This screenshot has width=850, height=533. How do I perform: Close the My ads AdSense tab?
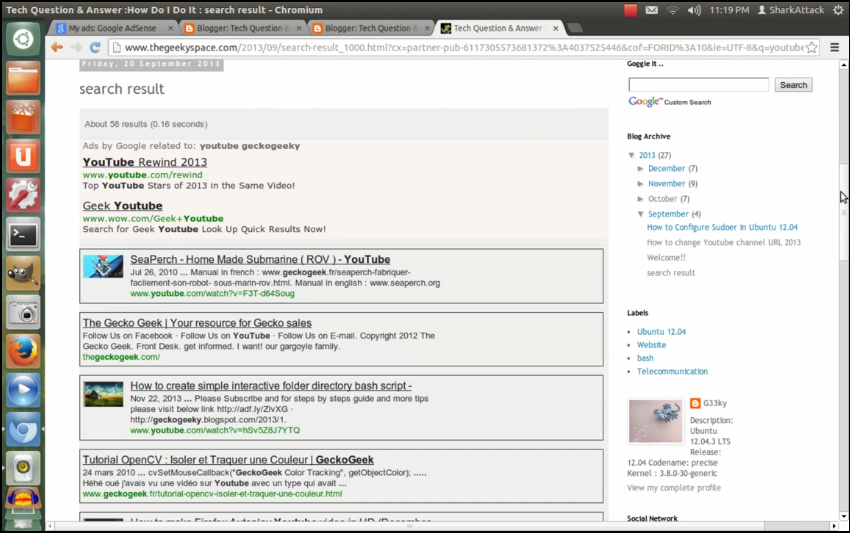(171, 28)
